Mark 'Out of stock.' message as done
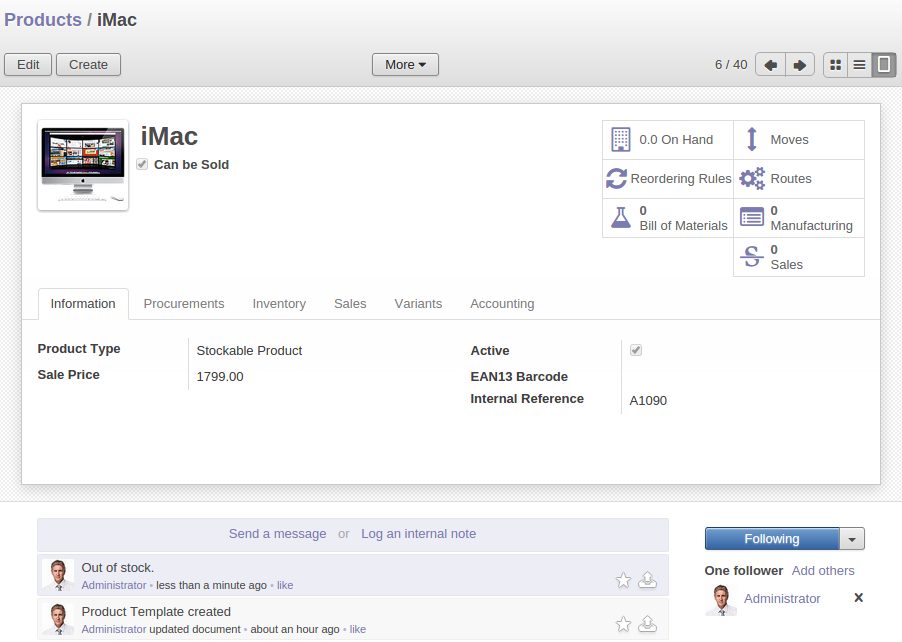 coord(648,580)
